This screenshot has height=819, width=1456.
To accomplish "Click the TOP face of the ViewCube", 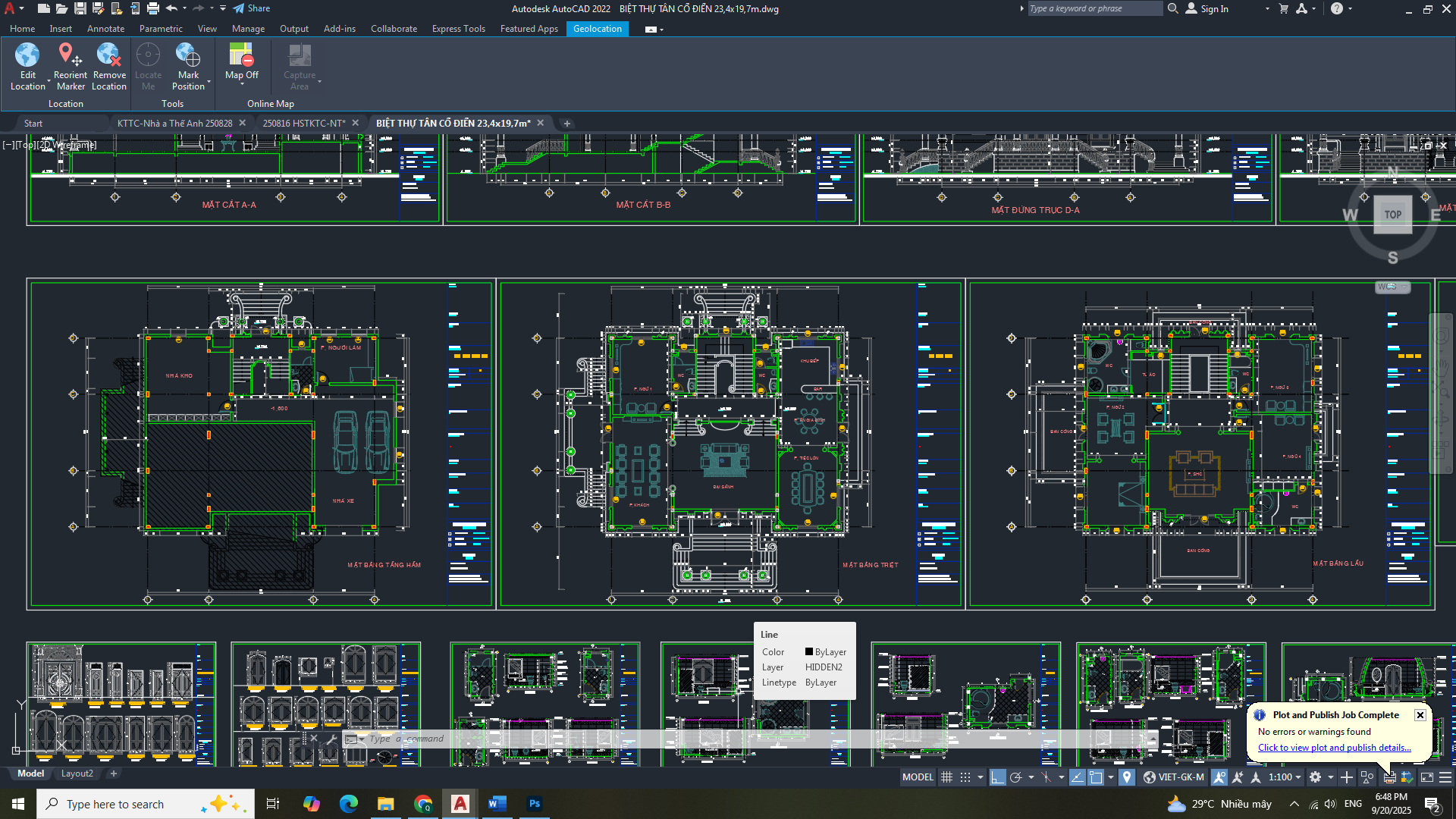I will (1392, 215).
